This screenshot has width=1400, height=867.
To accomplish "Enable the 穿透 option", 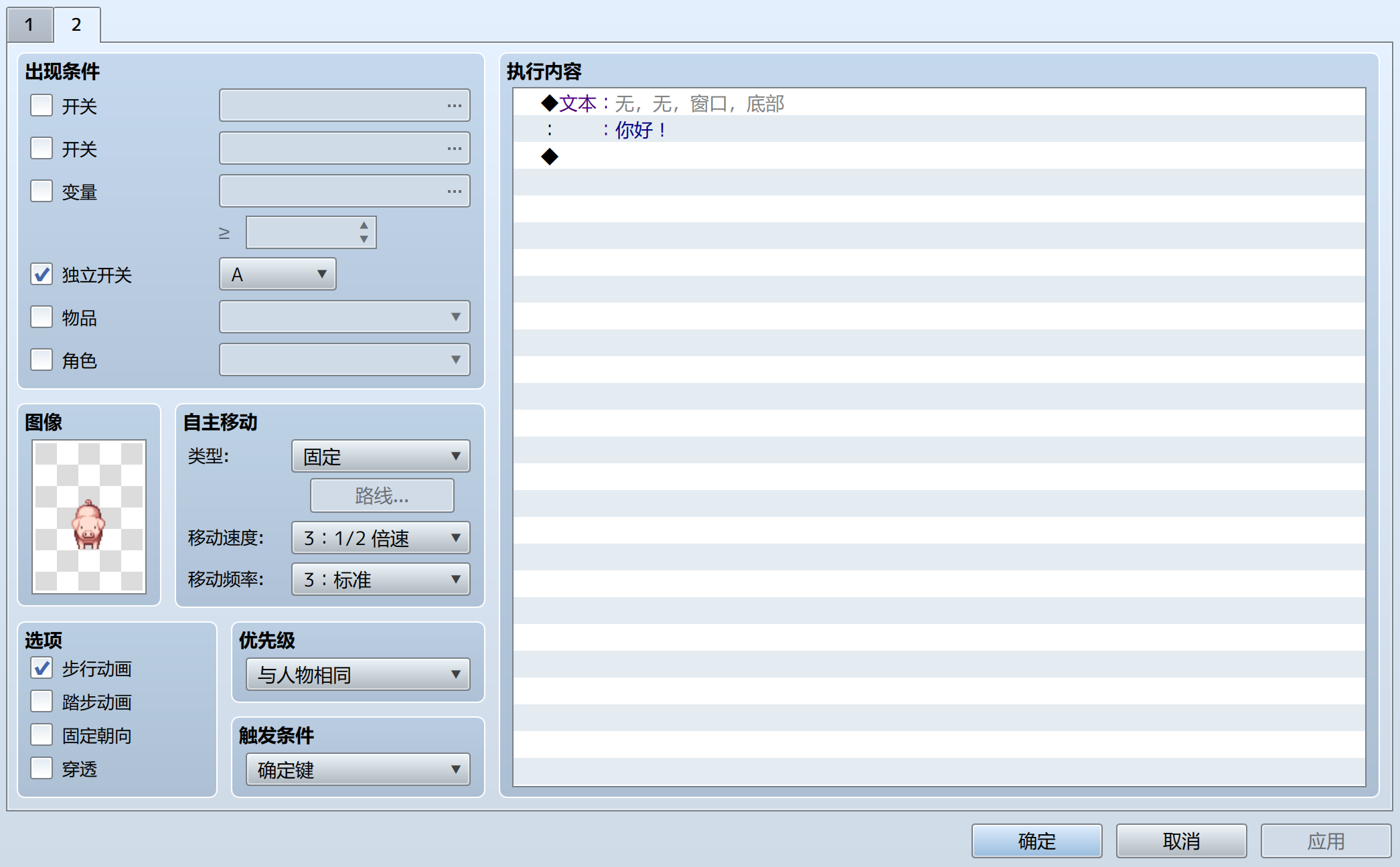I will click(42, 768).
